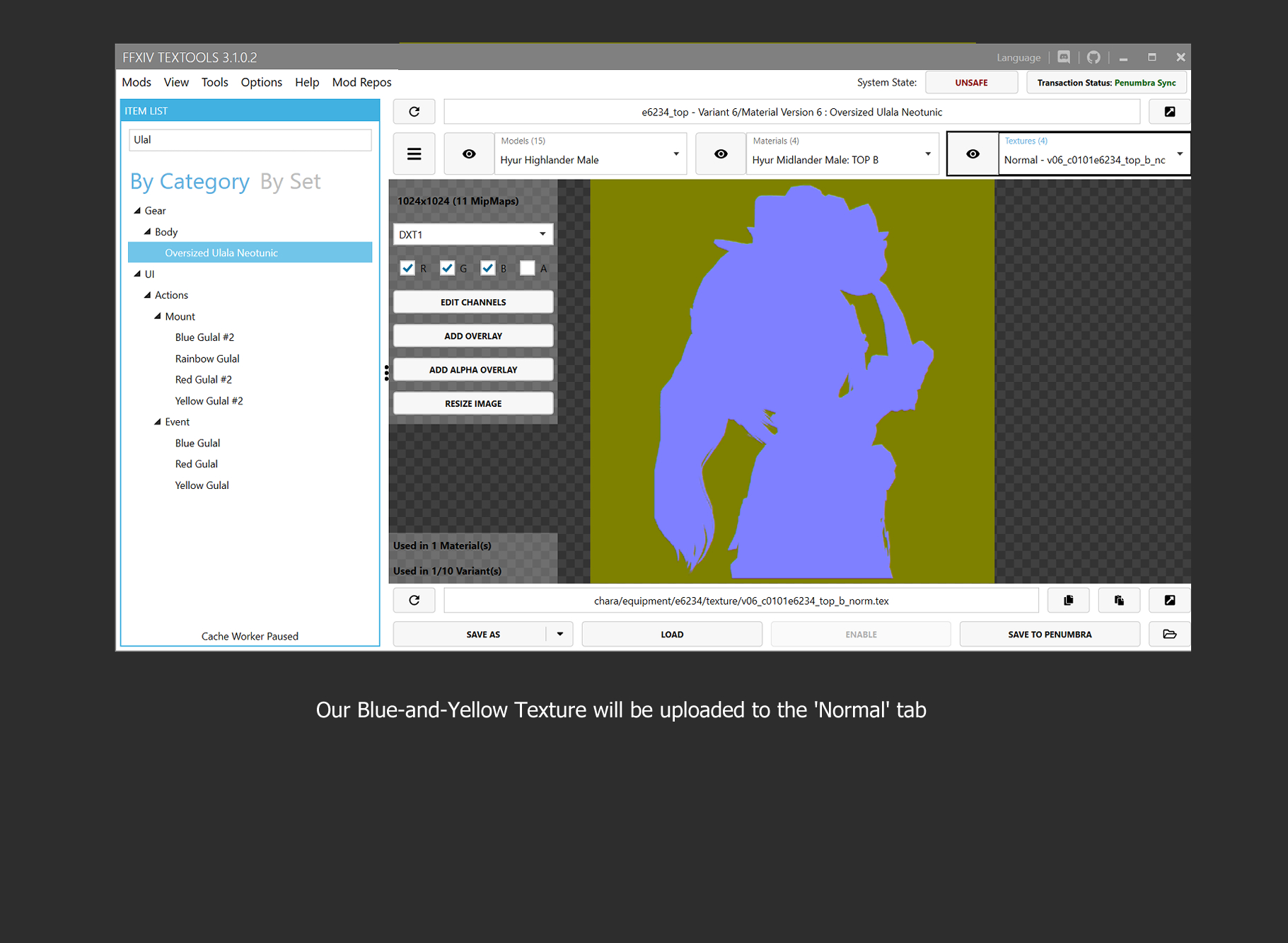Click the Save to Penumbra button
This screenshot has height=943, width=1288.
pos(1049,634)
